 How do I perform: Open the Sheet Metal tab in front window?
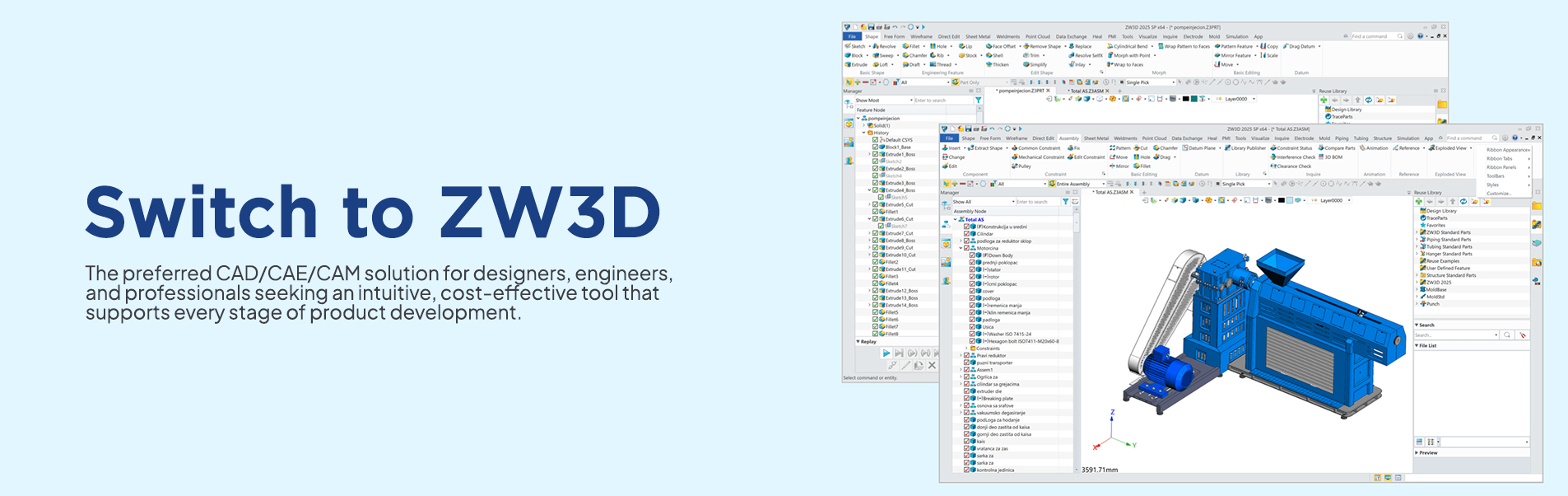pyautogui.click(x=1096, y=138)
